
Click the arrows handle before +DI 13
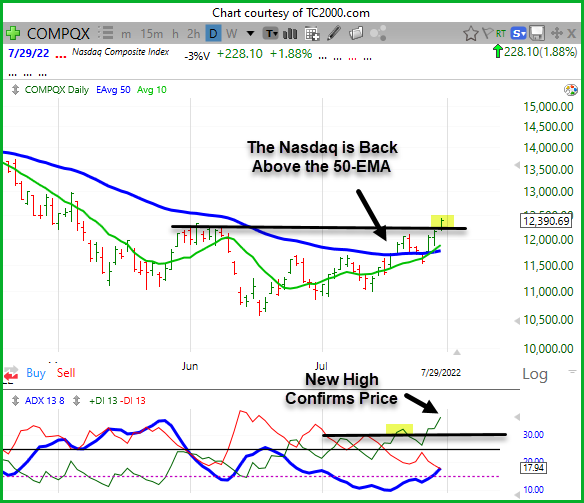[76, 401]
